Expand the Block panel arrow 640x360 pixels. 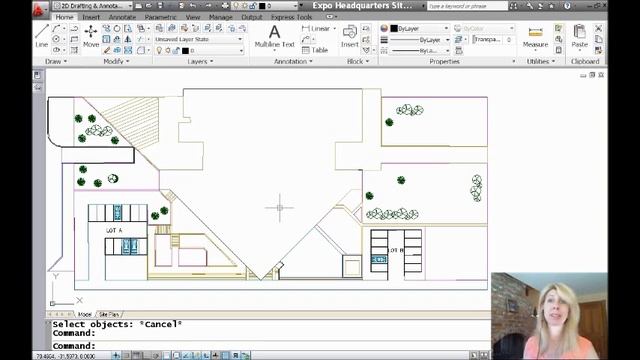pos(367,61)
